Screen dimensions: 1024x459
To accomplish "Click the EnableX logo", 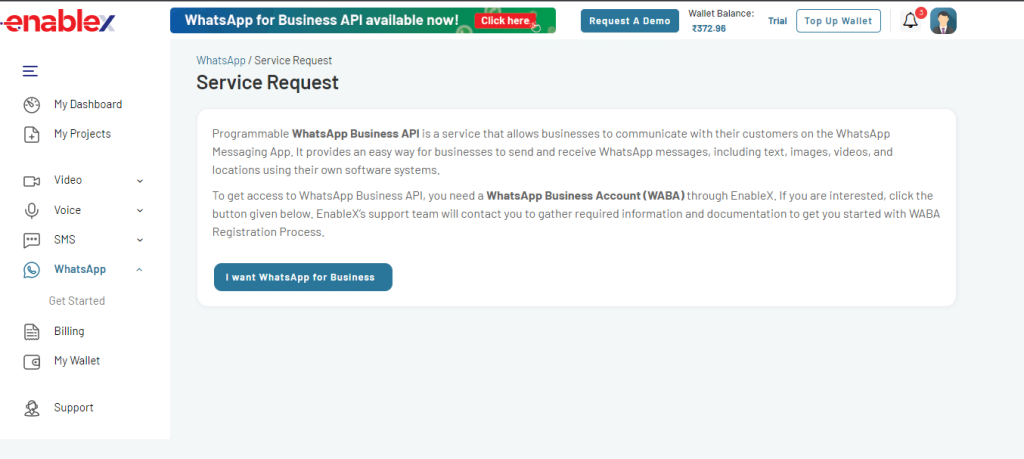I will coord(59,22).
